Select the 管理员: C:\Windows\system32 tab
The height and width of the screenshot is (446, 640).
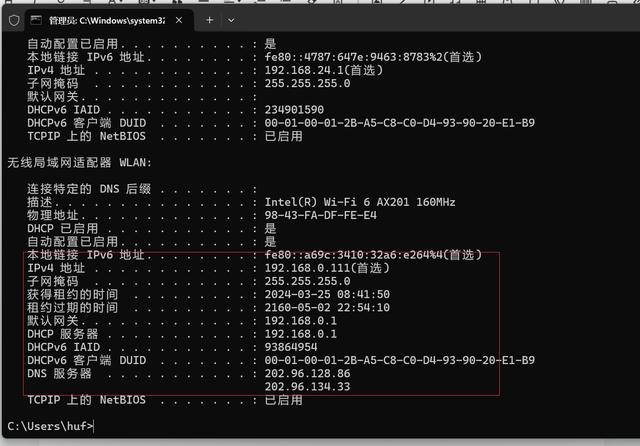(x=109, y=20)
